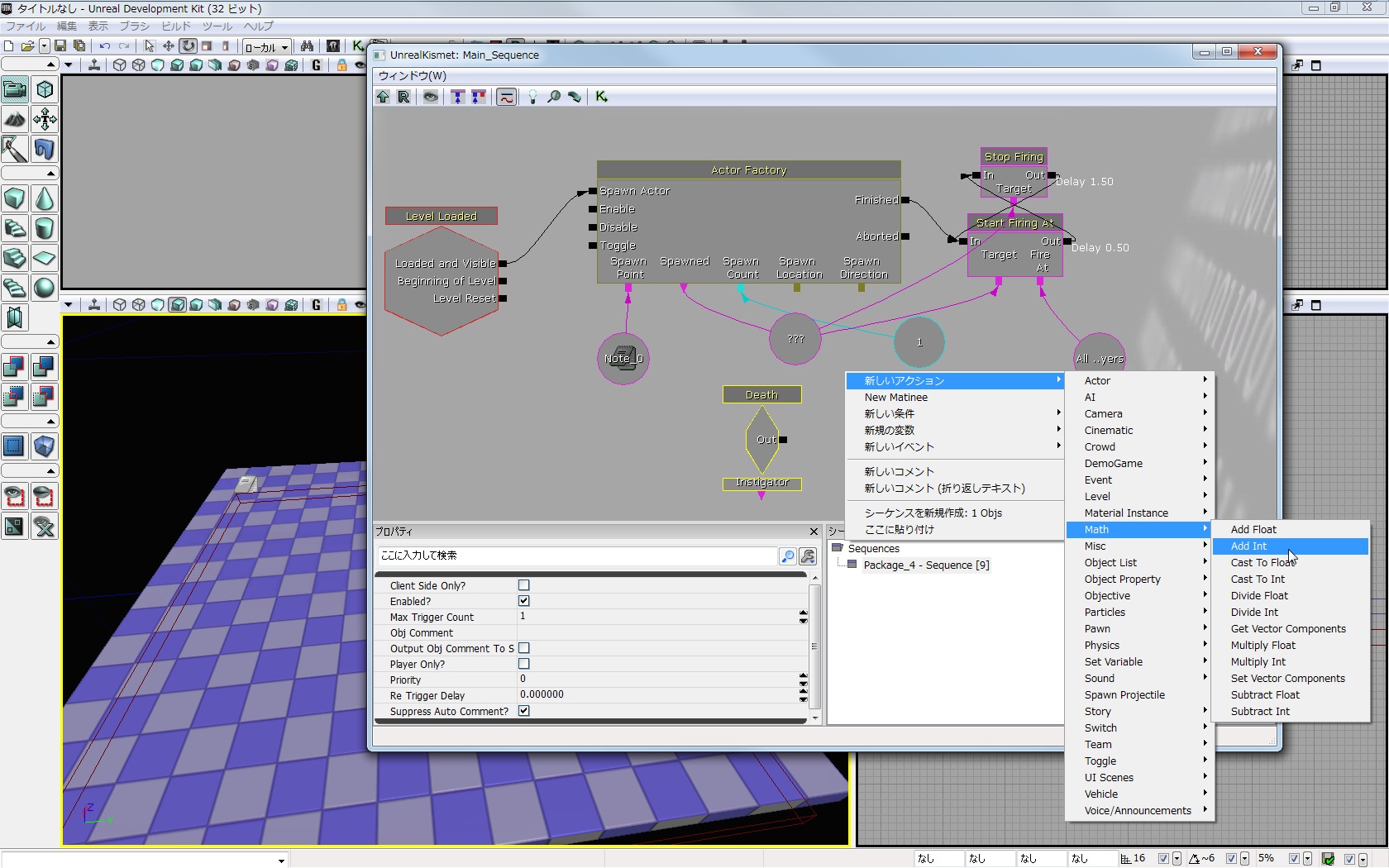
Task: Select the sphere brush builder
Action: (45, 288)
